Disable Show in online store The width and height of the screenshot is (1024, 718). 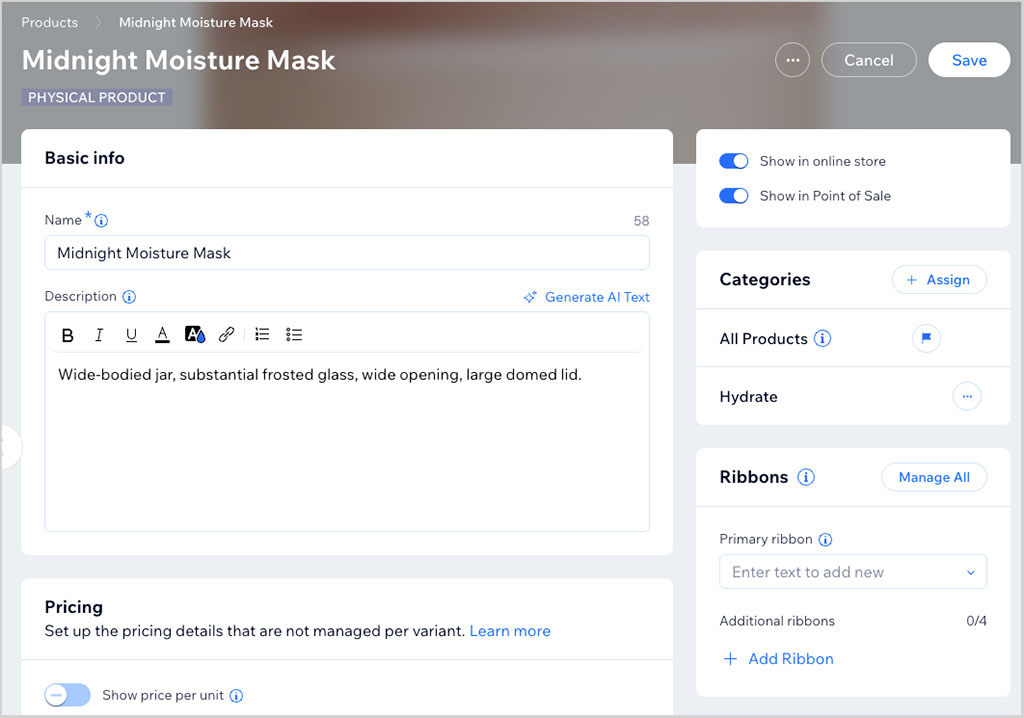tap(733, 161)
